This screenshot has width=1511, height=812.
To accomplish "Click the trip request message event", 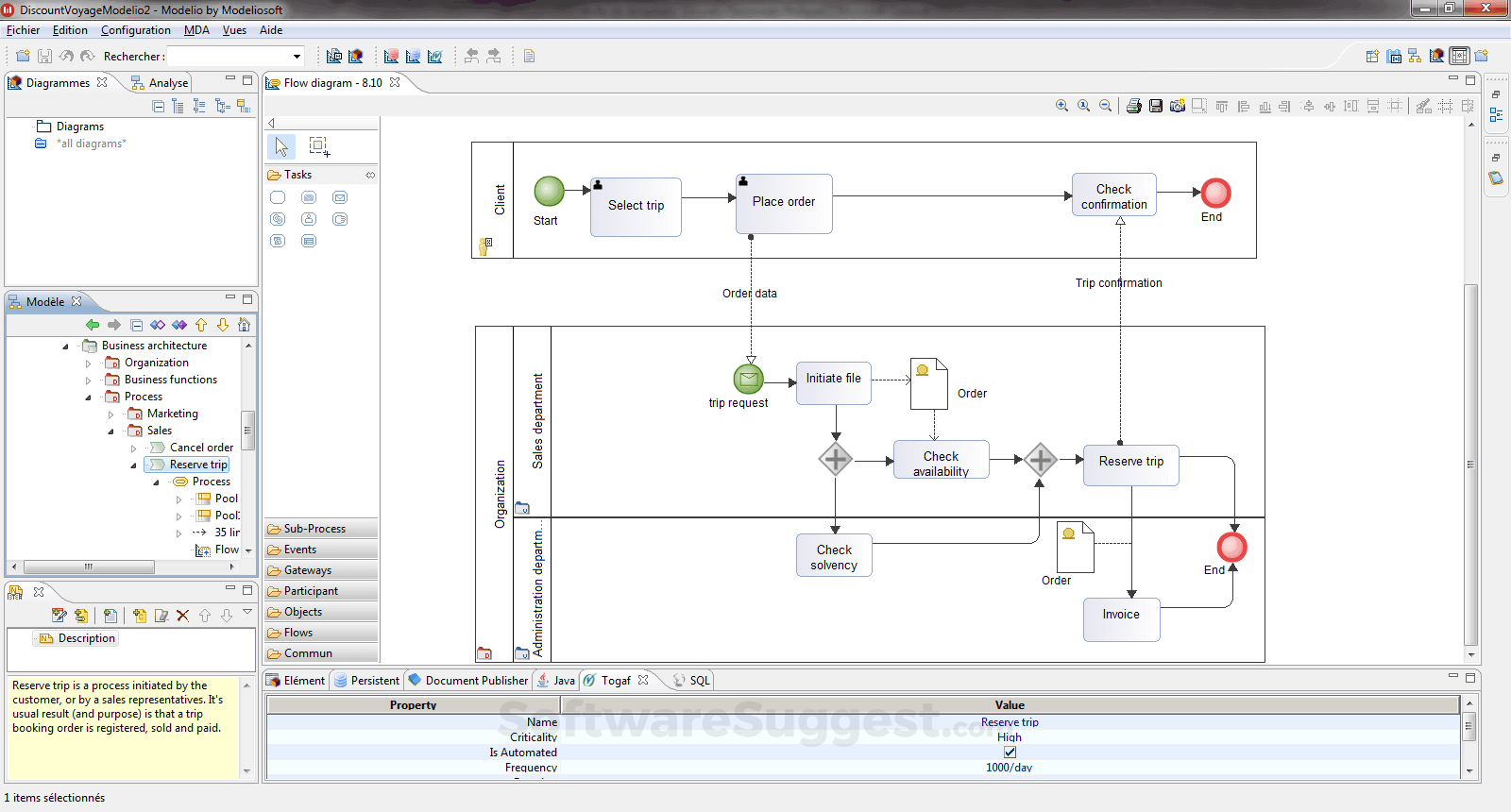I will 748,380.
